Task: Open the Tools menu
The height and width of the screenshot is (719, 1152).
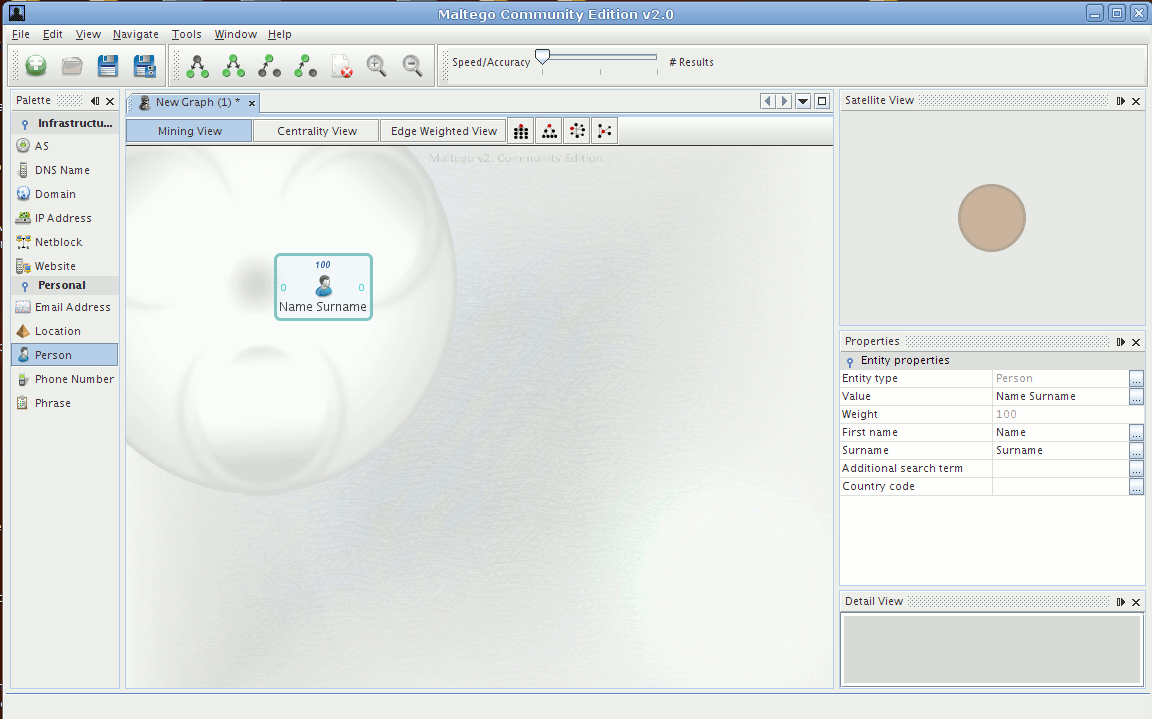Action: [x=186, y=33]
